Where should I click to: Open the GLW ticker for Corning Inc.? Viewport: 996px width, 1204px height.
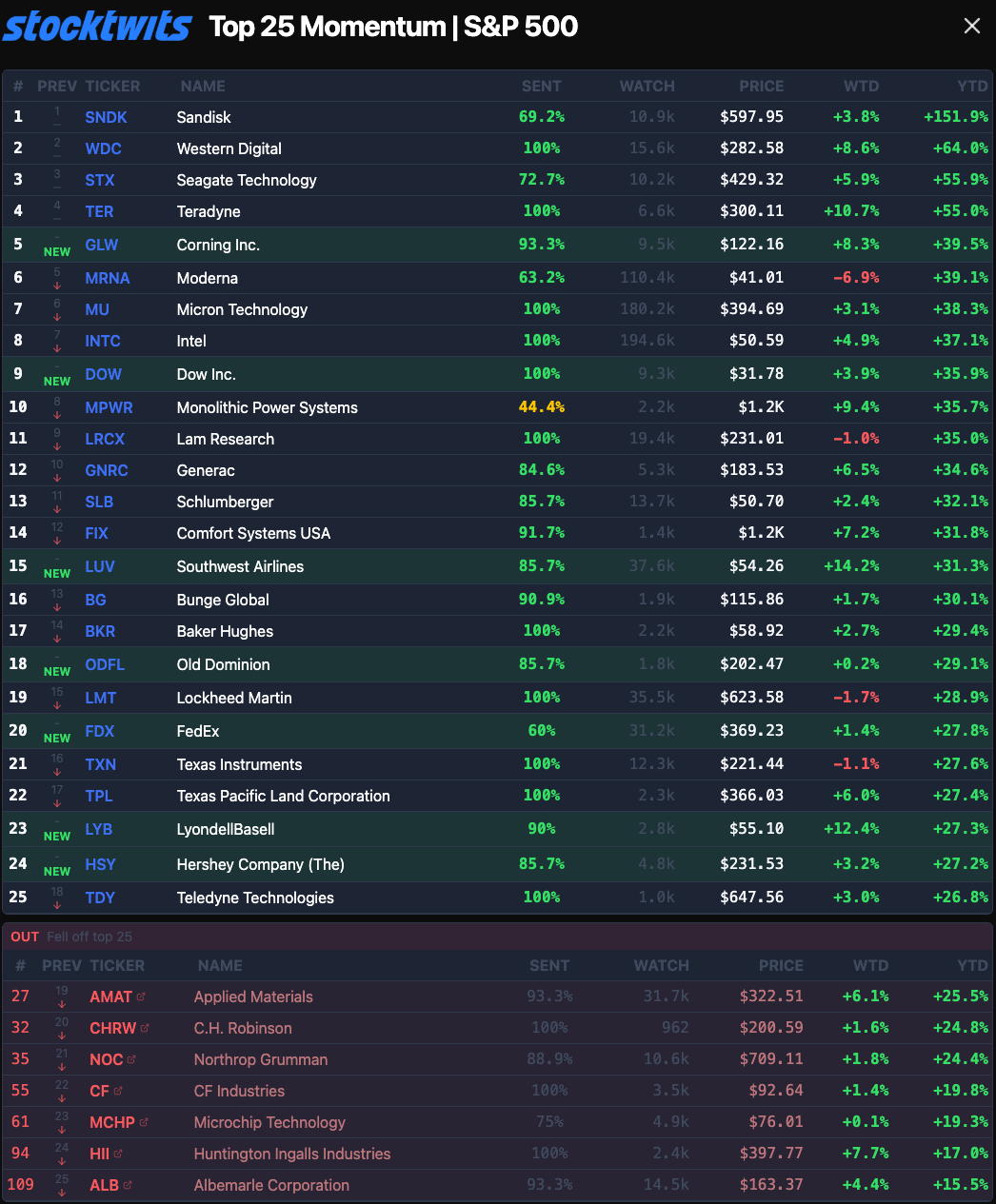coord(101,245)
